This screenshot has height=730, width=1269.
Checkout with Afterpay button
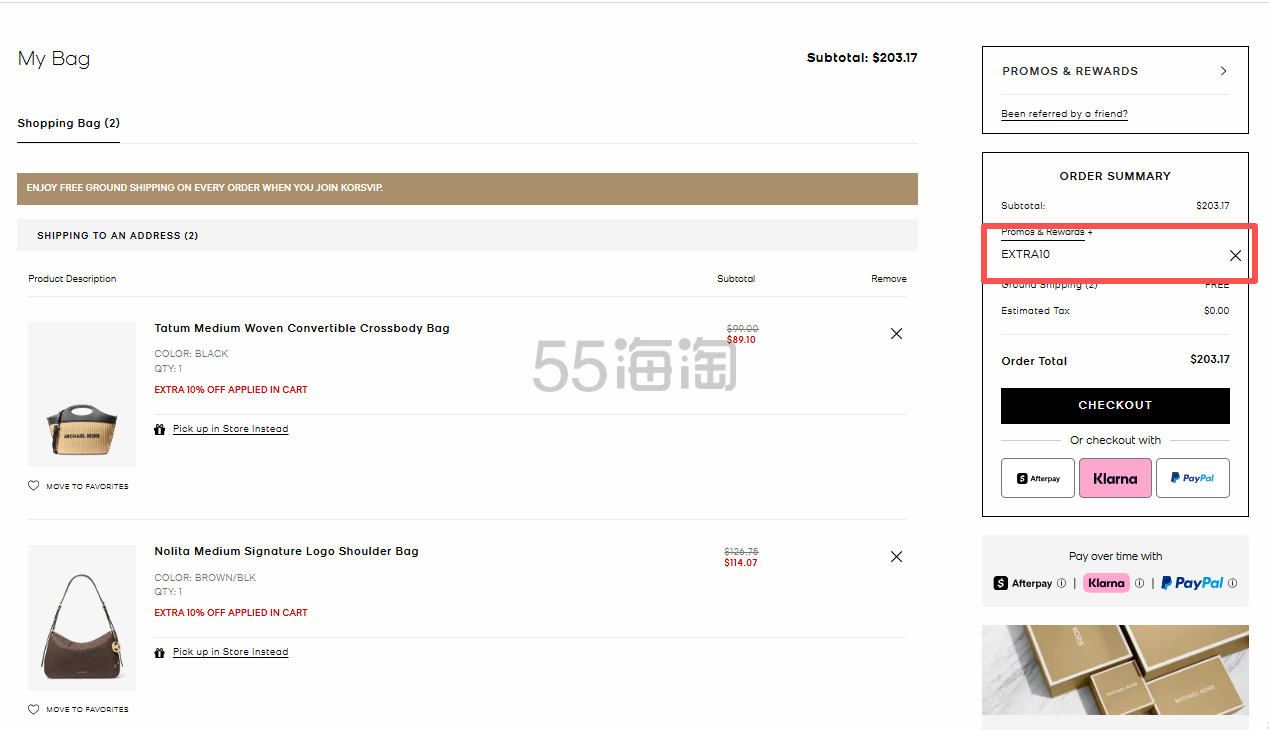coord(1038,478)
